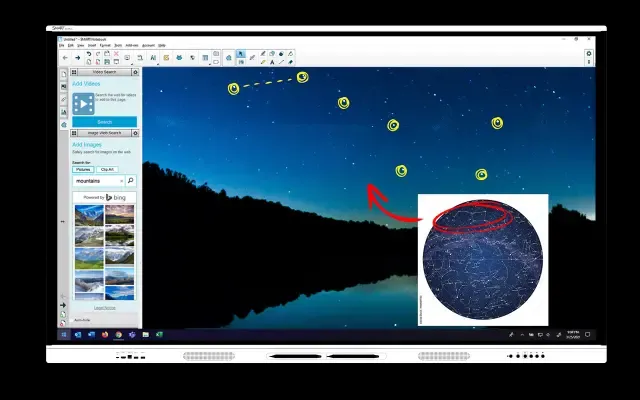Click the Windows Start button on taskbar
640x400 pixels.
[x=64, y=334]
